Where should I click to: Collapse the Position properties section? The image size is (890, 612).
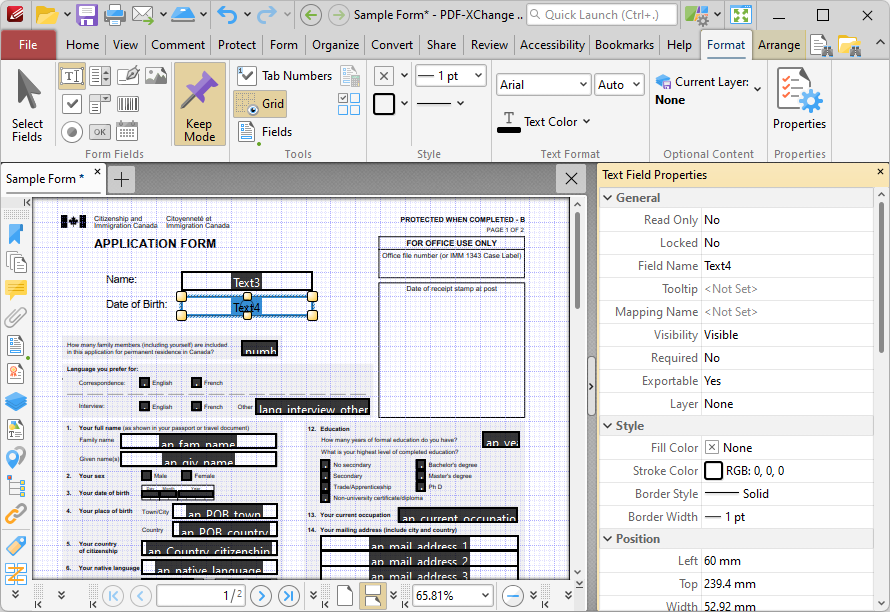pyautogui.click(x=608, y=539)
